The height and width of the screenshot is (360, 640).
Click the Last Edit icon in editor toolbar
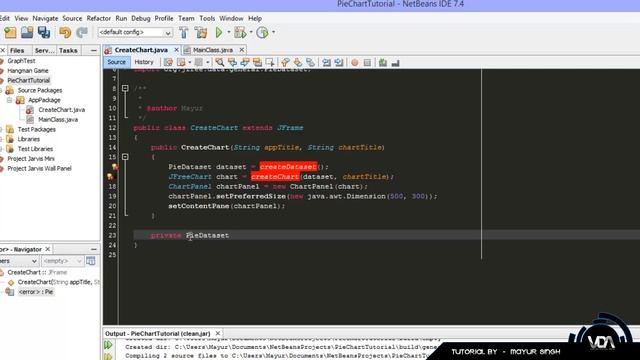(168, 62)
